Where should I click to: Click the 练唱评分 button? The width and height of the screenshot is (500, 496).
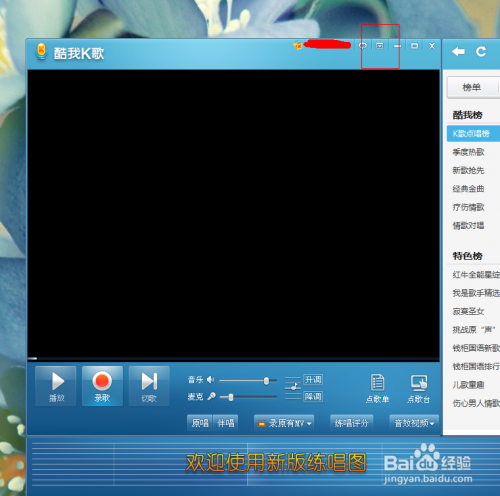(351, 423)
